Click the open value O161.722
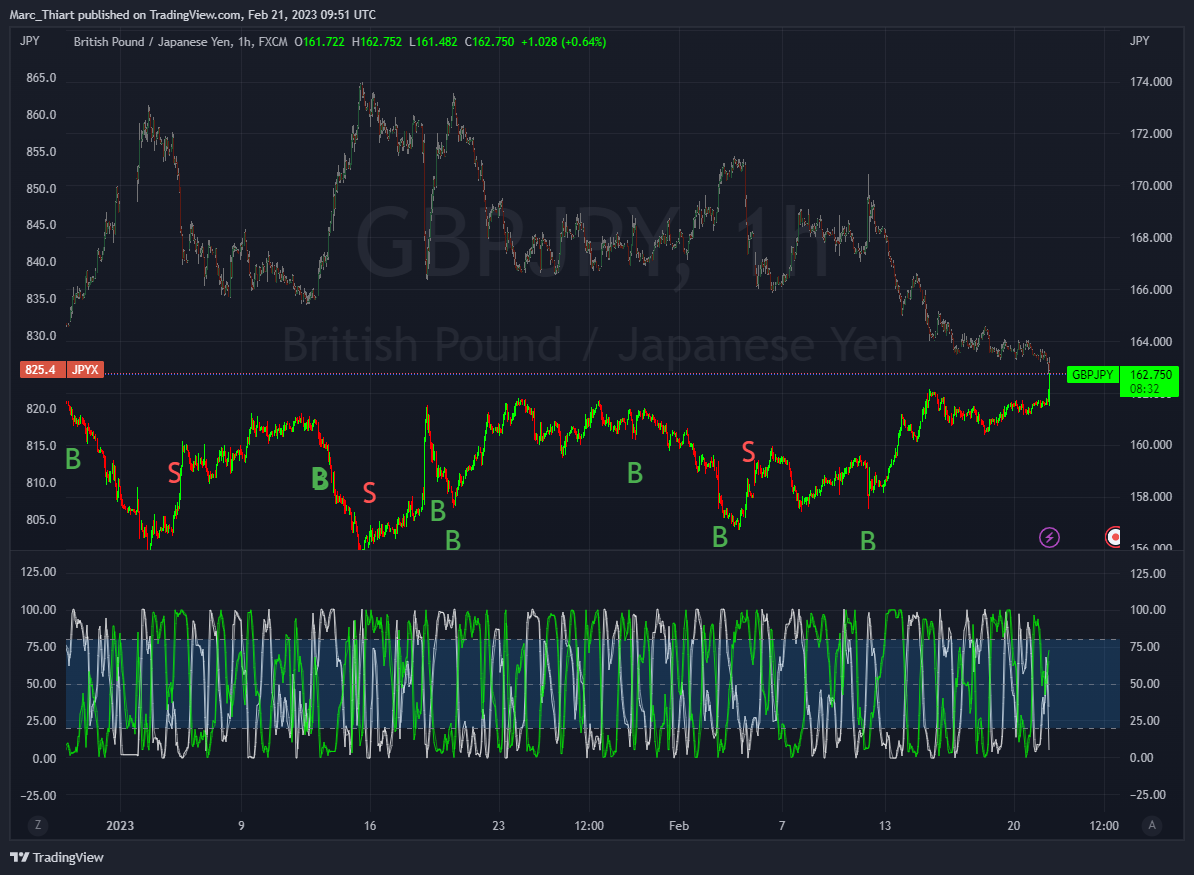Image resolution: width=1194 pixels, height=875 pixels. point(320,42)
